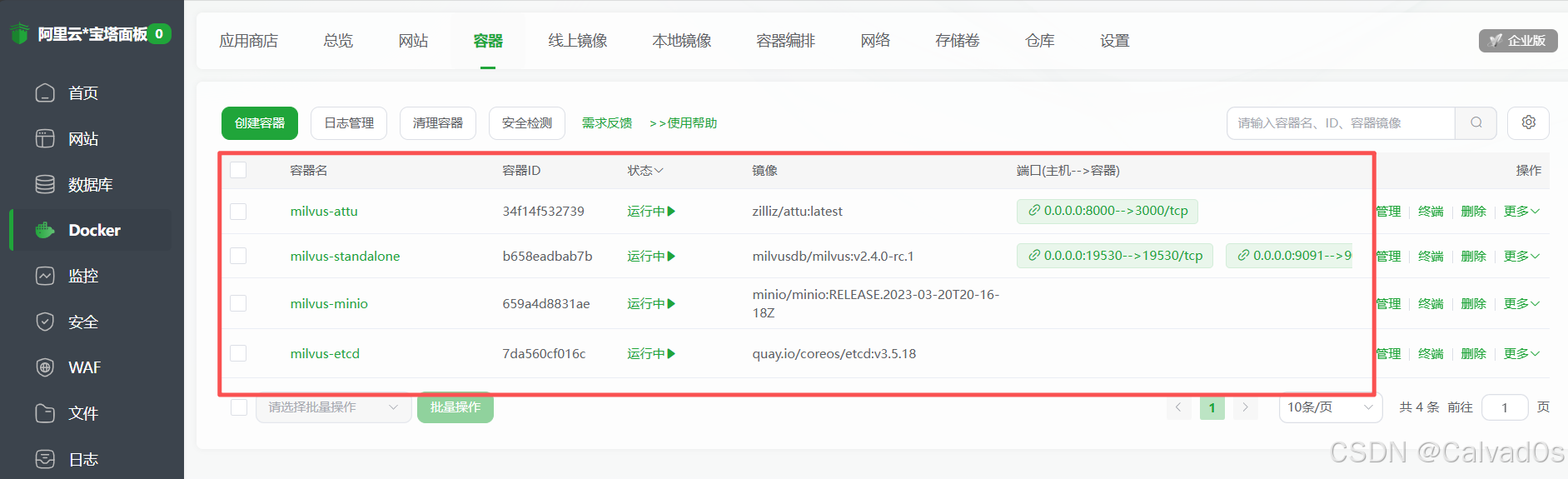Viewport: 1568px width, 479px height.
Task: Expand 更多 menu for milvus-attu
Action: [x=1521, y=212]
